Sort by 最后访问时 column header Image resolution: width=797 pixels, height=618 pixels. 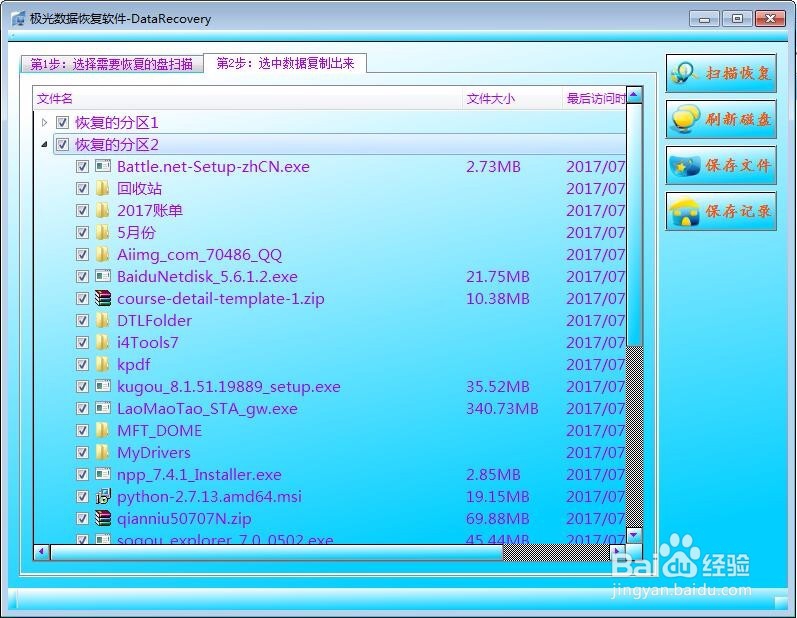(x=595, y=98)
